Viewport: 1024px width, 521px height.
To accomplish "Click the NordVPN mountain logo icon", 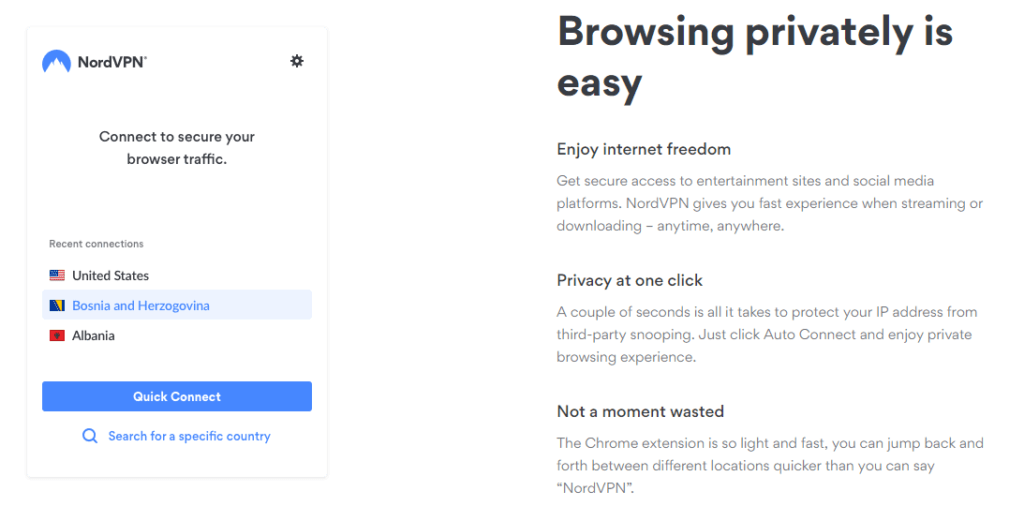I will [56, 62].
